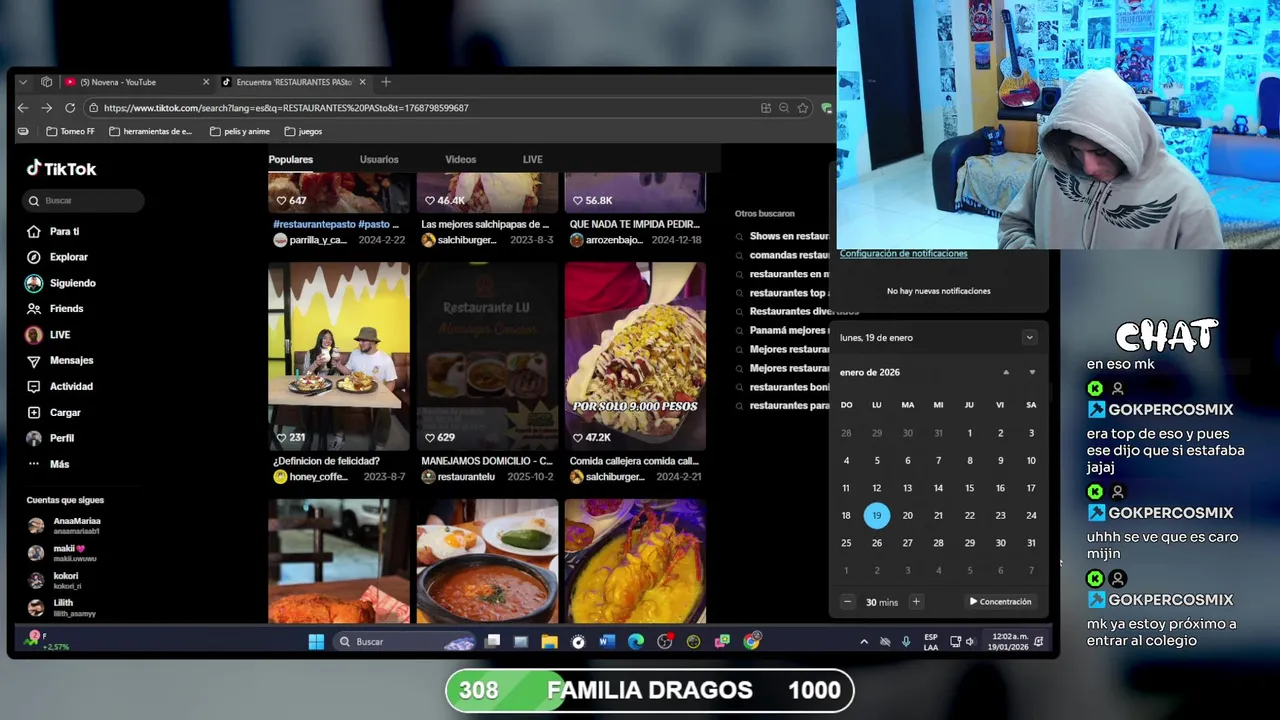Screen dimensions: 1280x720
Task: Expand tab list chevron in browser
Action: [23, 82]
